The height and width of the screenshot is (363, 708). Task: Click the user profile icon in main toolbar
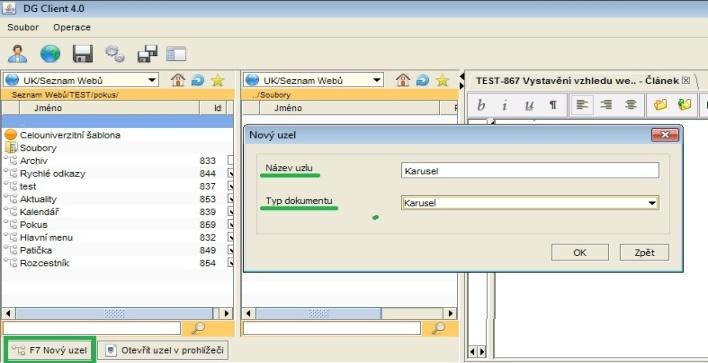point(17,53)
